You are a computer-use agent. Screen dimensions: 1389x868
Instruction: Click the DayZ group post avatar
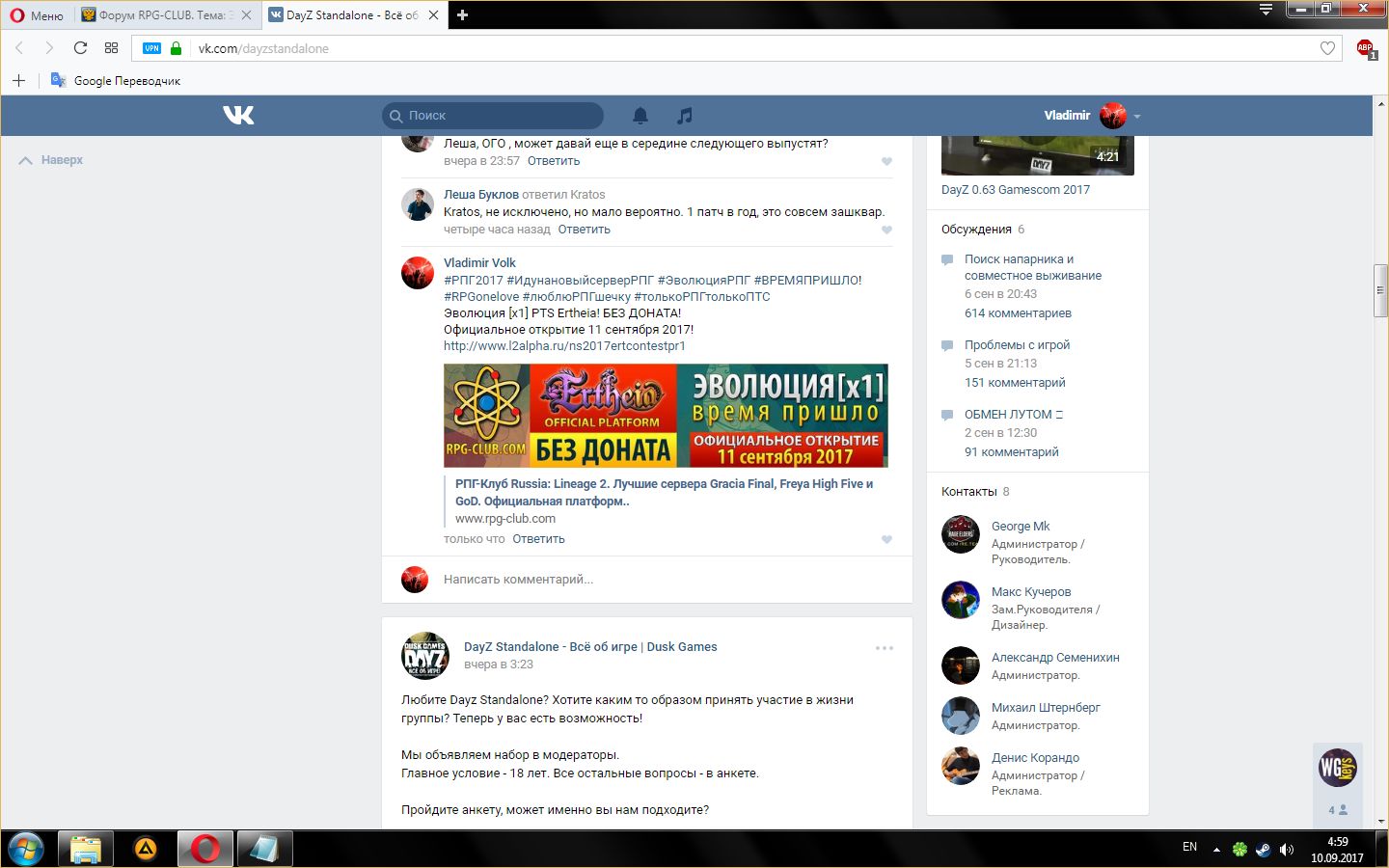[425, 656]
